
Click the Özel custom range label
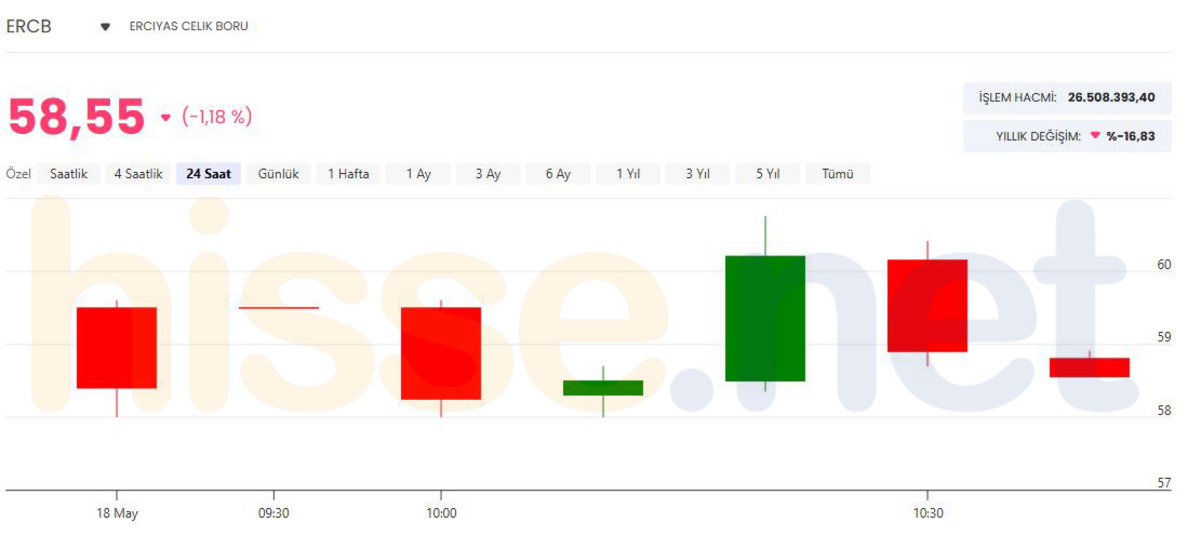19,174
